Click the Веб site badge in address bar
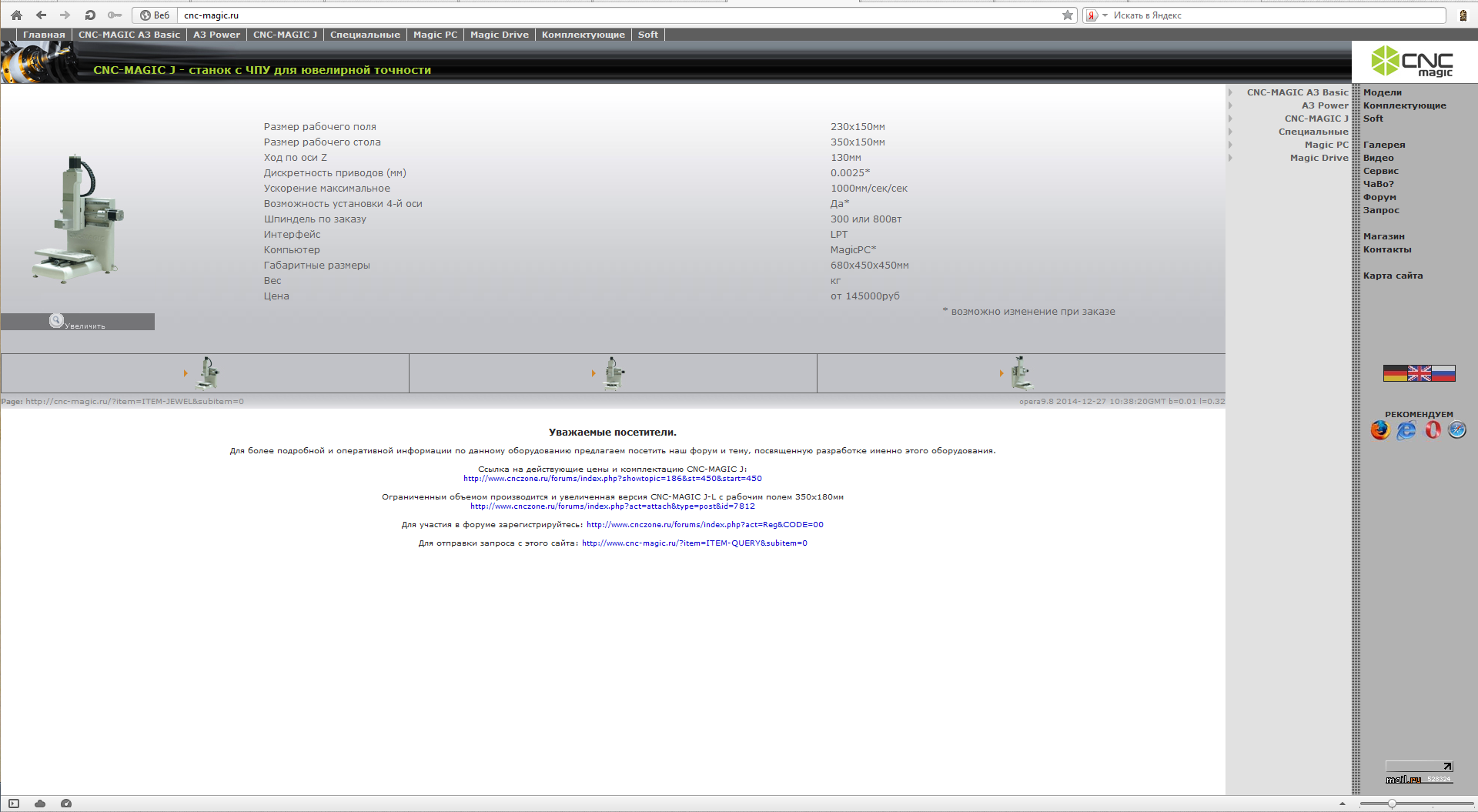Image resolution: width=1478 pixels, height=812 pixels. coord(155,15)
